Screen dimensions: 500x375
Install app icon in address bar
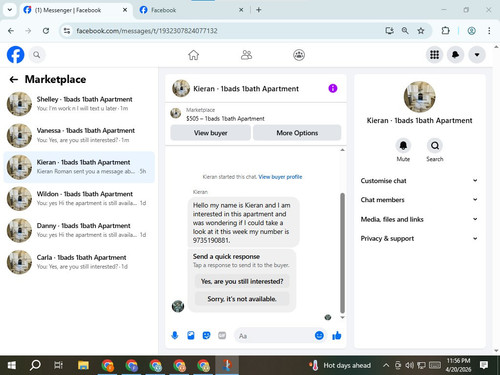[389, 31]
